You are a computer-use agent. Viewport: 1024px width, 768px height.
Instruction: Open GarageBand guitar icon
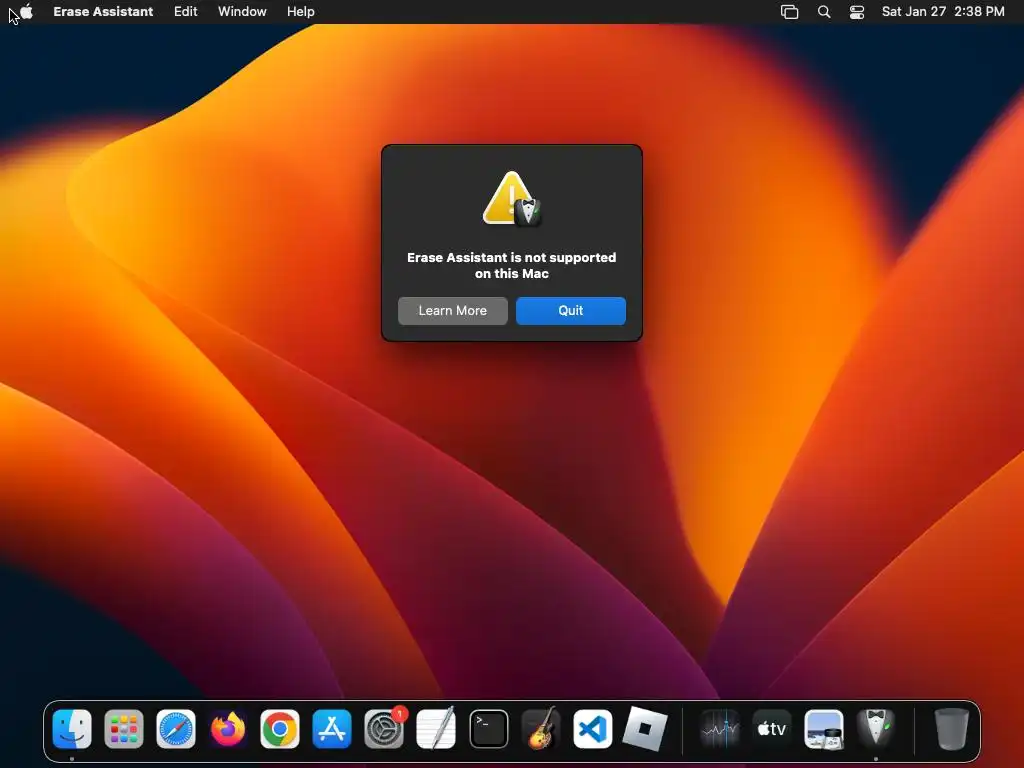click(x=541, y=729)
